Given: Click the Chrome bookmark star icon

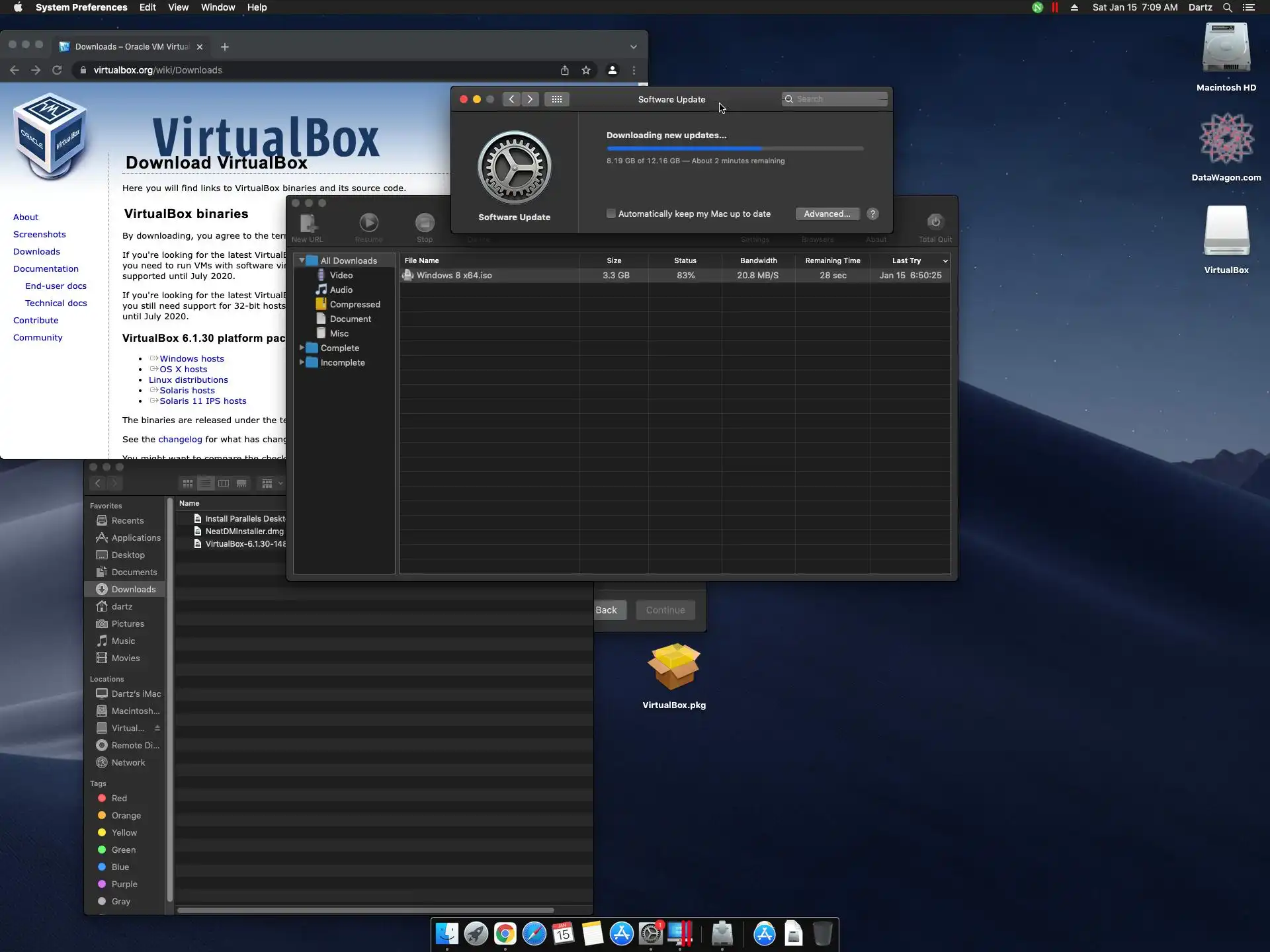Looking at the screenshot, I should point(586,70).
